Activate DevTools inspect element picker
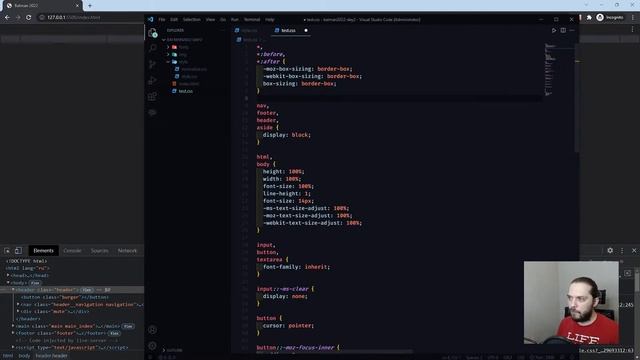The image size is (640, 360). [7, 251]
